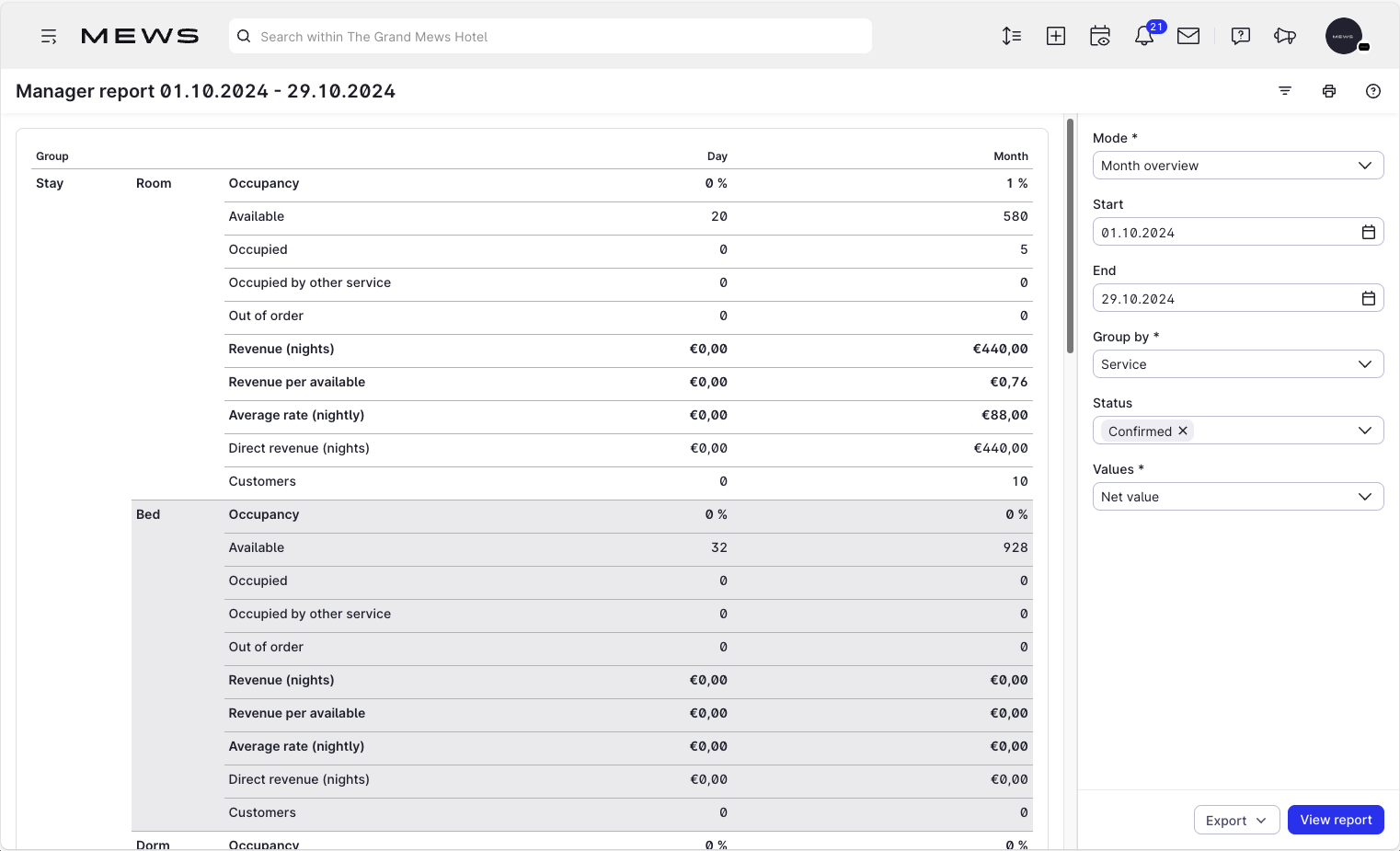The width and height of the screenshot is (1400, 851).
Task: Click the View report button
Action: 1336,820
